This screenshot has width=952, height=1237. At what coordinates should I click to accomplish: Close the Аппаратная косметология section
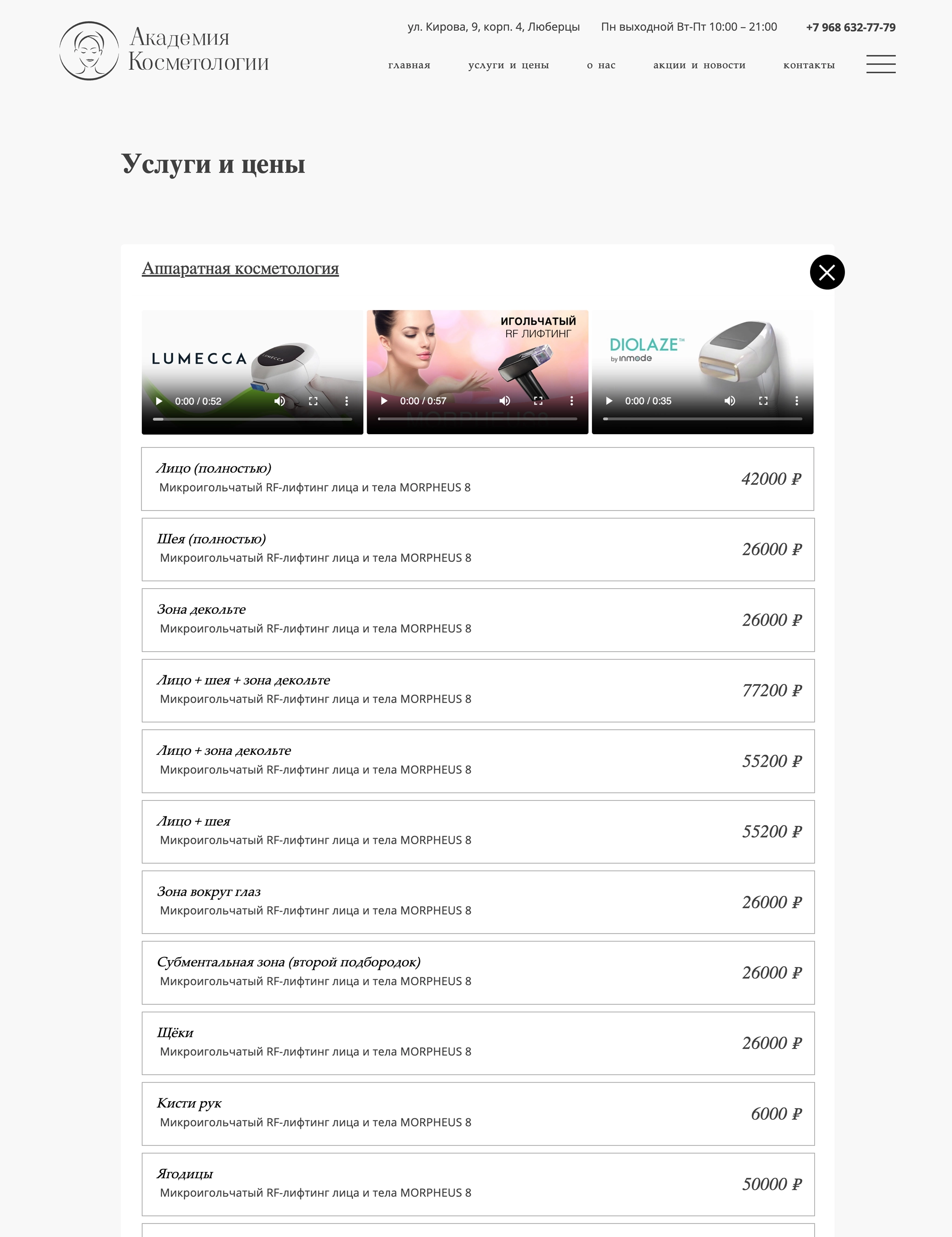click(x=827, y=272)
